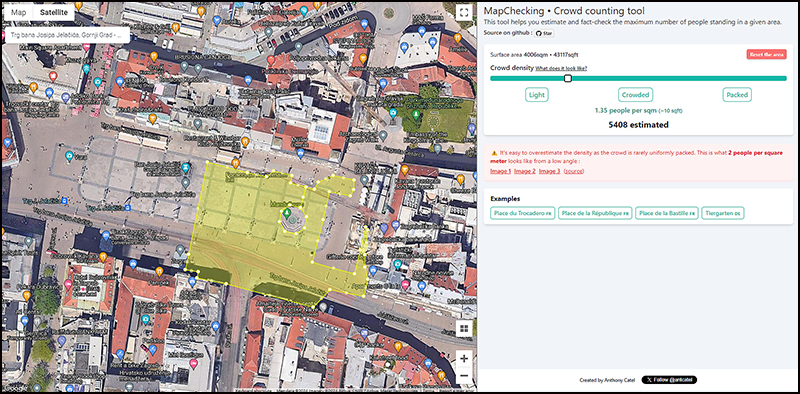
Task: Click the Follow @anticatel X button
Action: point(669,380)
